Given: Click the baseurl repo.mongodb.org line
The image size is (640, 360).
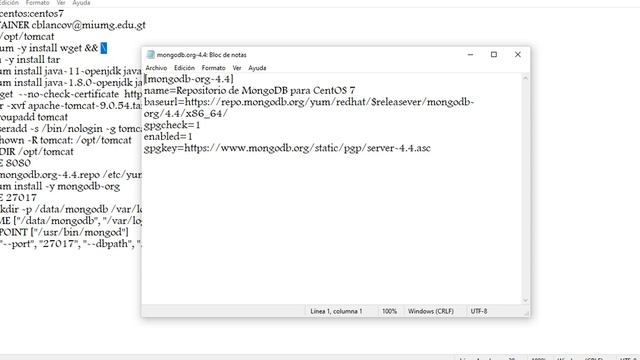Looking at the screenshot, I should pyautogui.click(x=309, y=102).
